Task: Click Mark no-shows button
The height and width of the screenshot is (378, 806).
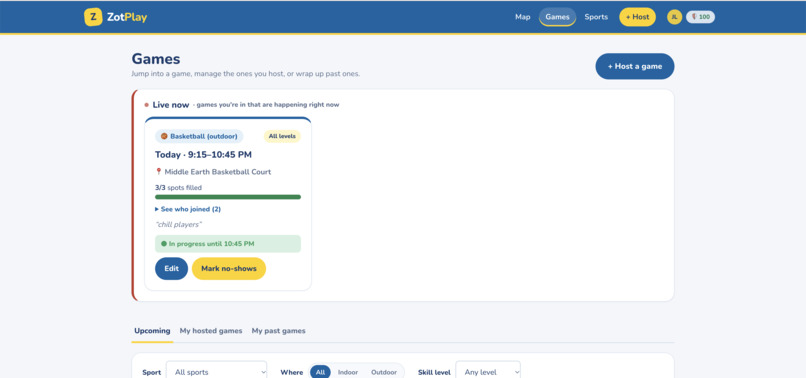Action: 229,268
